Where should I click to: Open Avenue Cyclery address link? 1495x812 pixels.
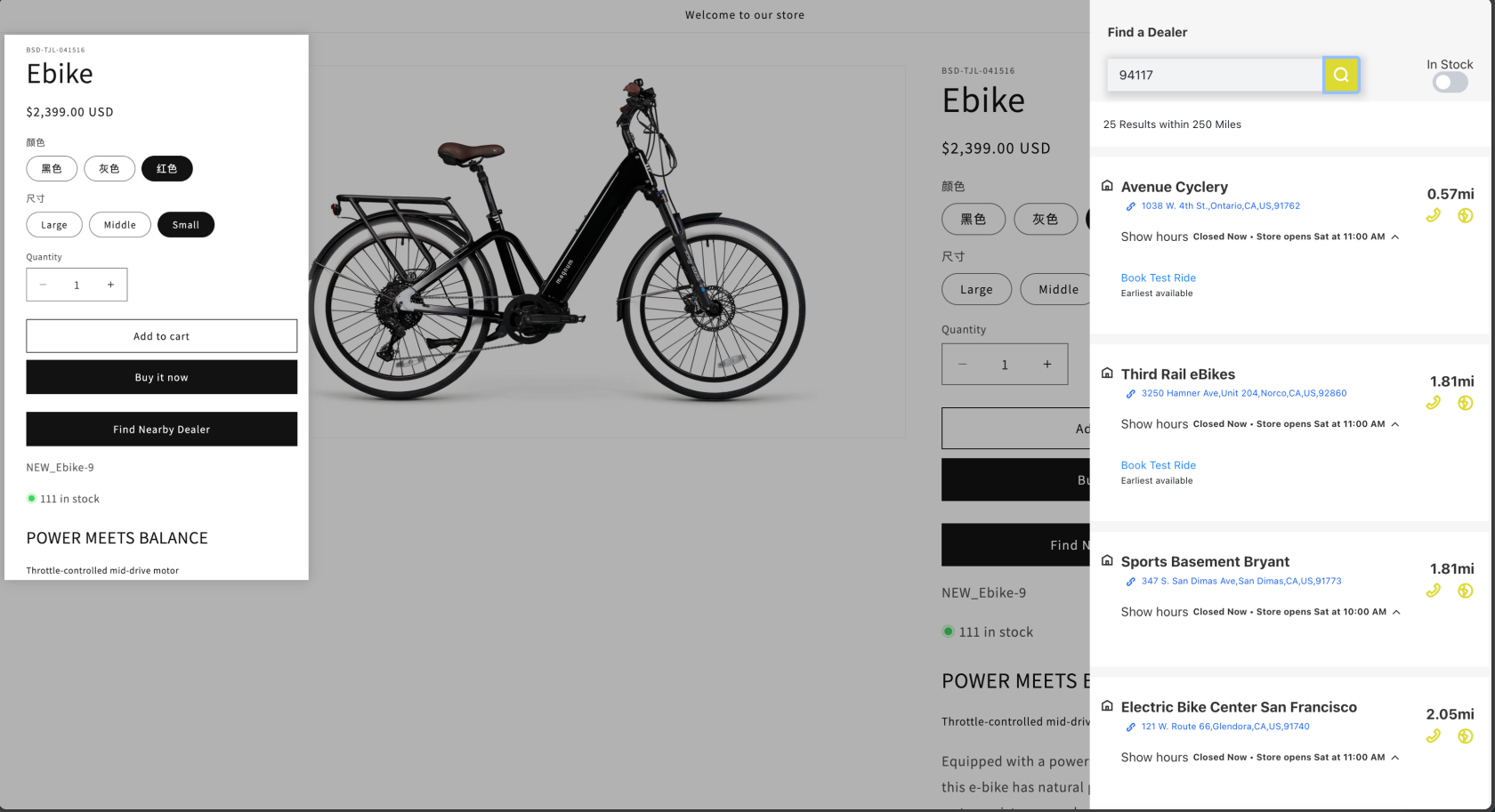point(1220,206)
